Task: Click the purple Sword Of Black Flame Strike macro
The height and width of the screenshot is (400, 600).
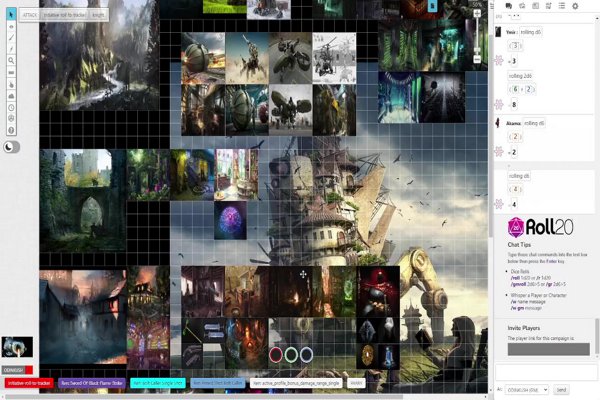Action: [x=92, y=383]
